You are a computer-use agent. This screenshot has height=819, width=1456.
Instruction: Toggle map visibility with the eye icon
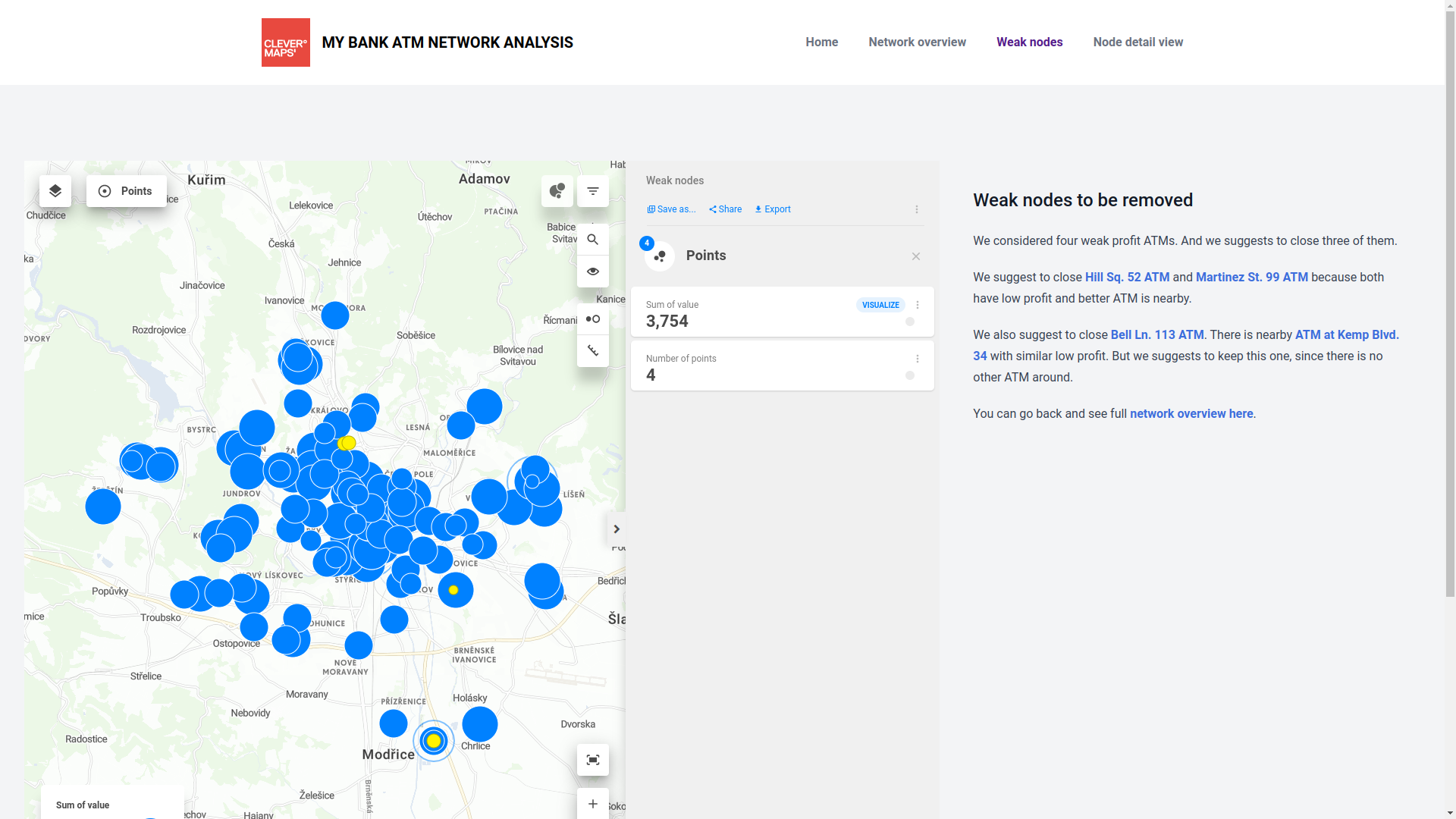pos(593,271)
